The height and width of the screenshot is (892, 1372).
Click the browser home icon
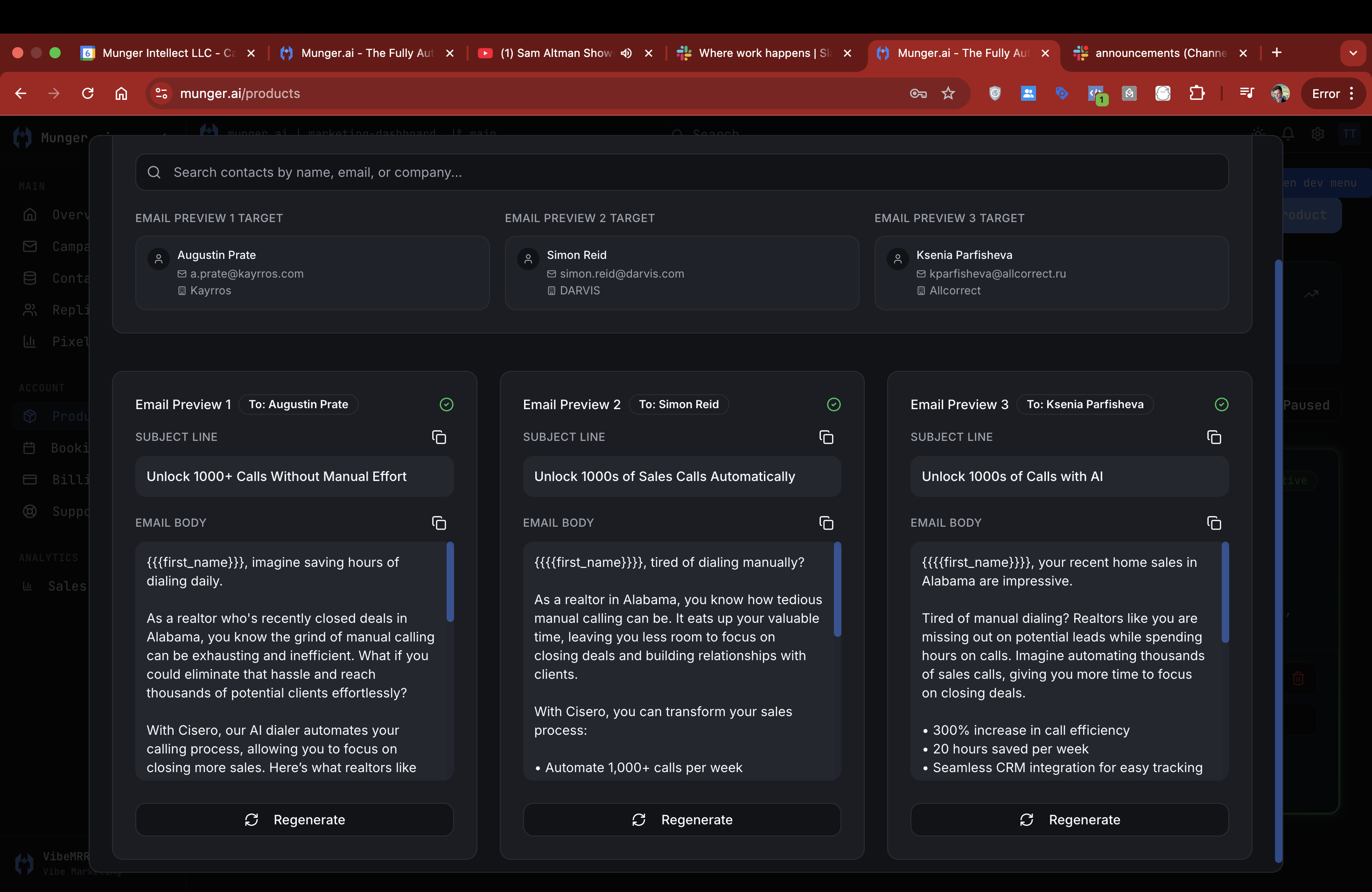pyautogui.click(x=121, y=93)
